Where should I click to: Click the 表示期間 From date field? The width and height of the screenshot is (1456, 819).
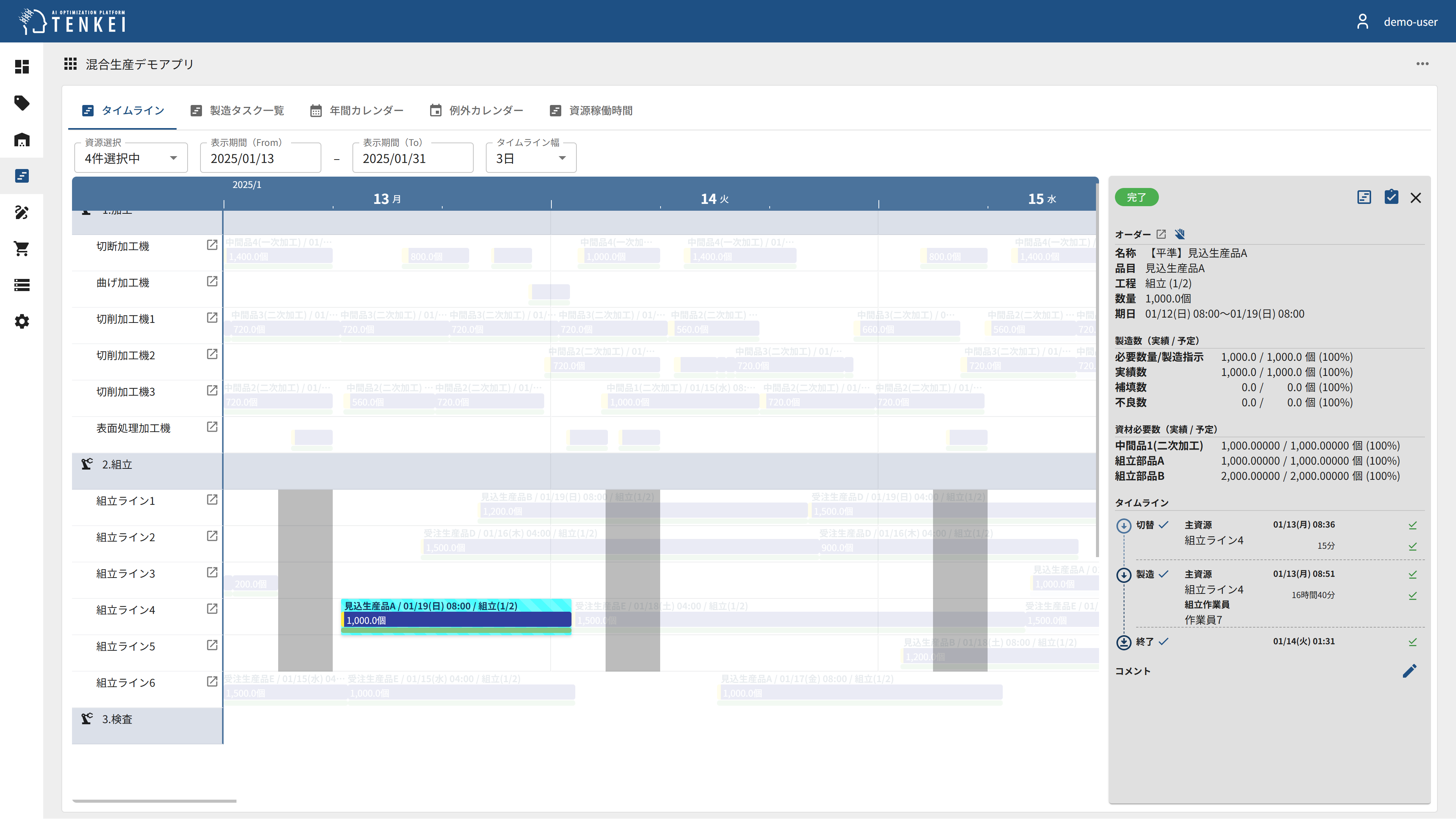[x=261, y=158]
